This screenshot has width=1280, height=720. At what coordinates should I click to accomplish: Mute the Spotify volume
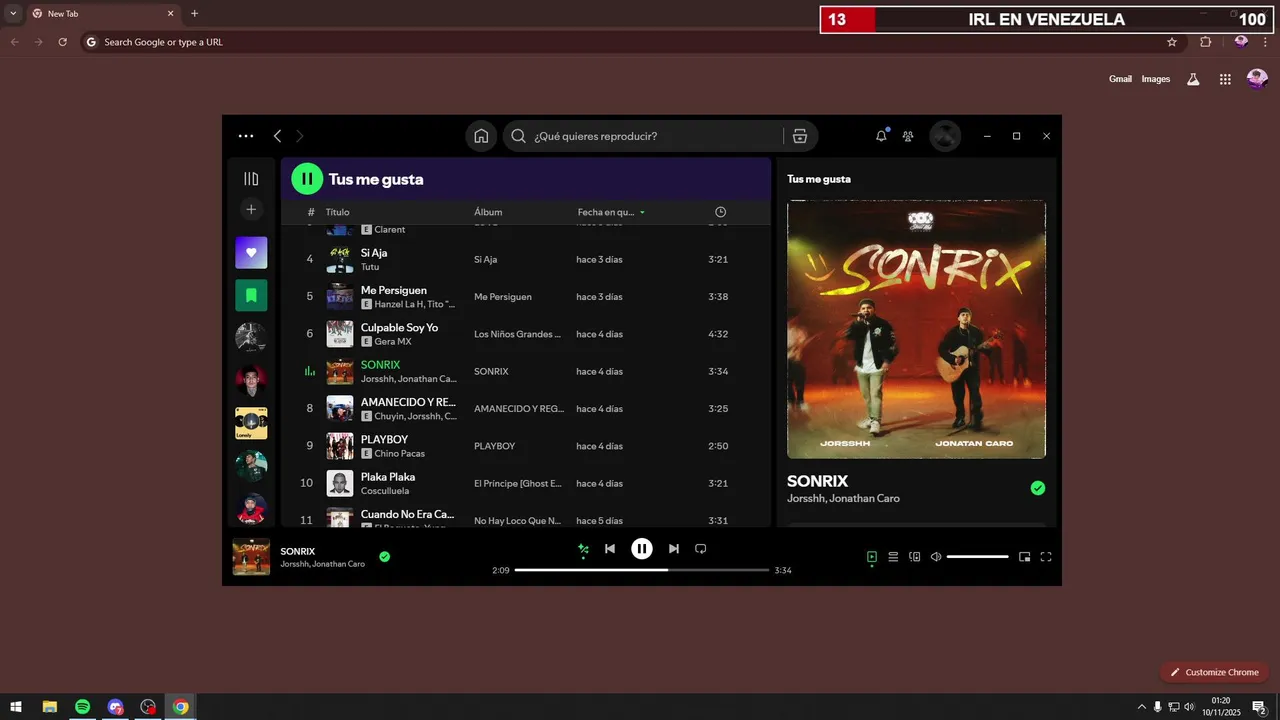pos(936,557)
